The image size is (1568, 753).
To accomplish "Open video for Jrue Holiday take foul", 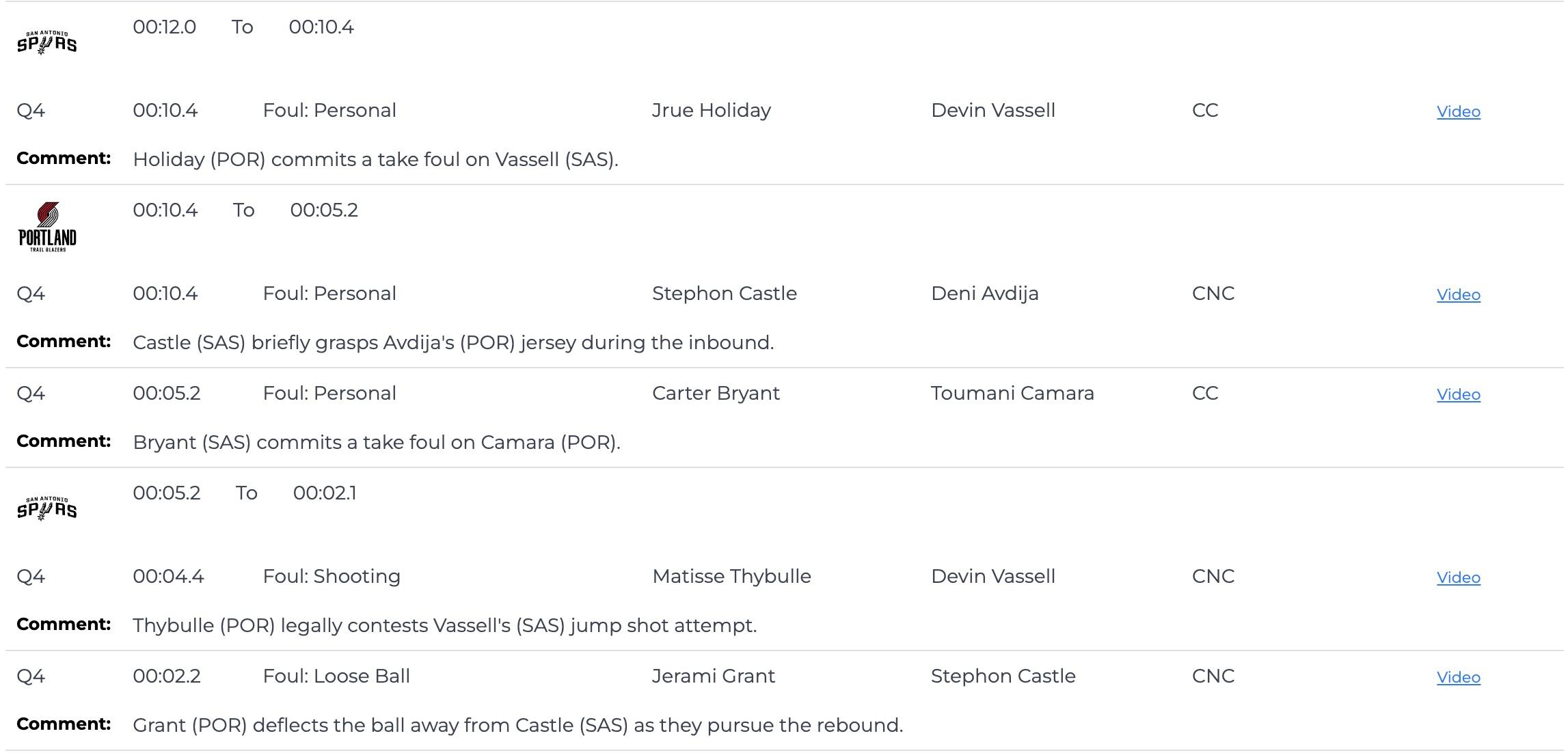I will [1458, 111].
